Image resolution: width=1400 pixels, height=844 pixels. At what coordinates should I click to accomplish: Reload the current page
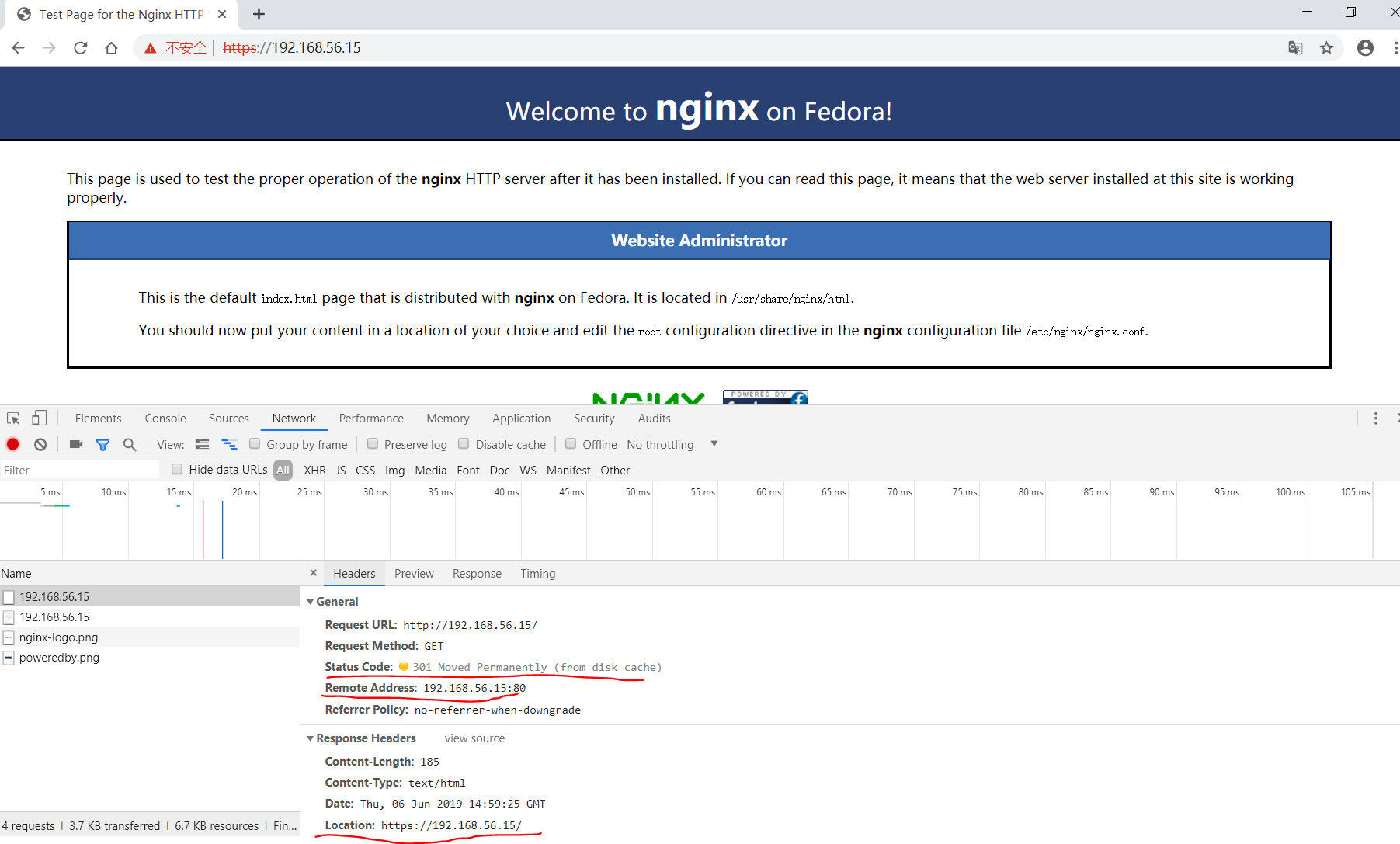point(81,48)
